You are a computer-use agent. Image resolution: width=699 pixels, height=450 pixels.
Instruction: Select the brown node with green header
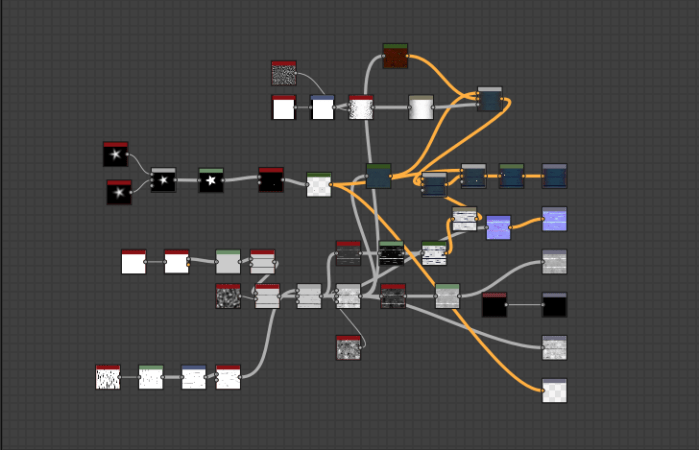395,56
